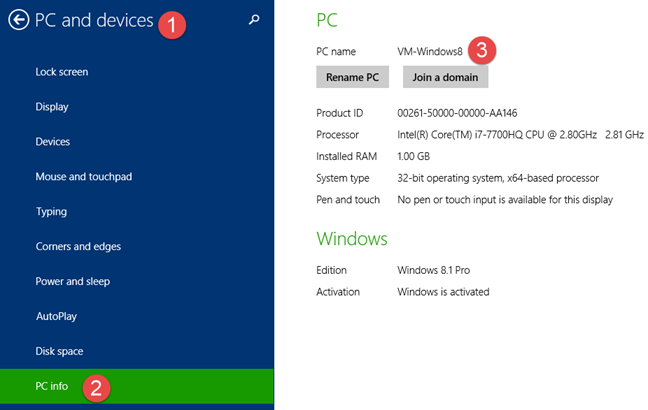648x410 pixels.
Task: Click the Join a domain button
Action: (x=445, y=77)
